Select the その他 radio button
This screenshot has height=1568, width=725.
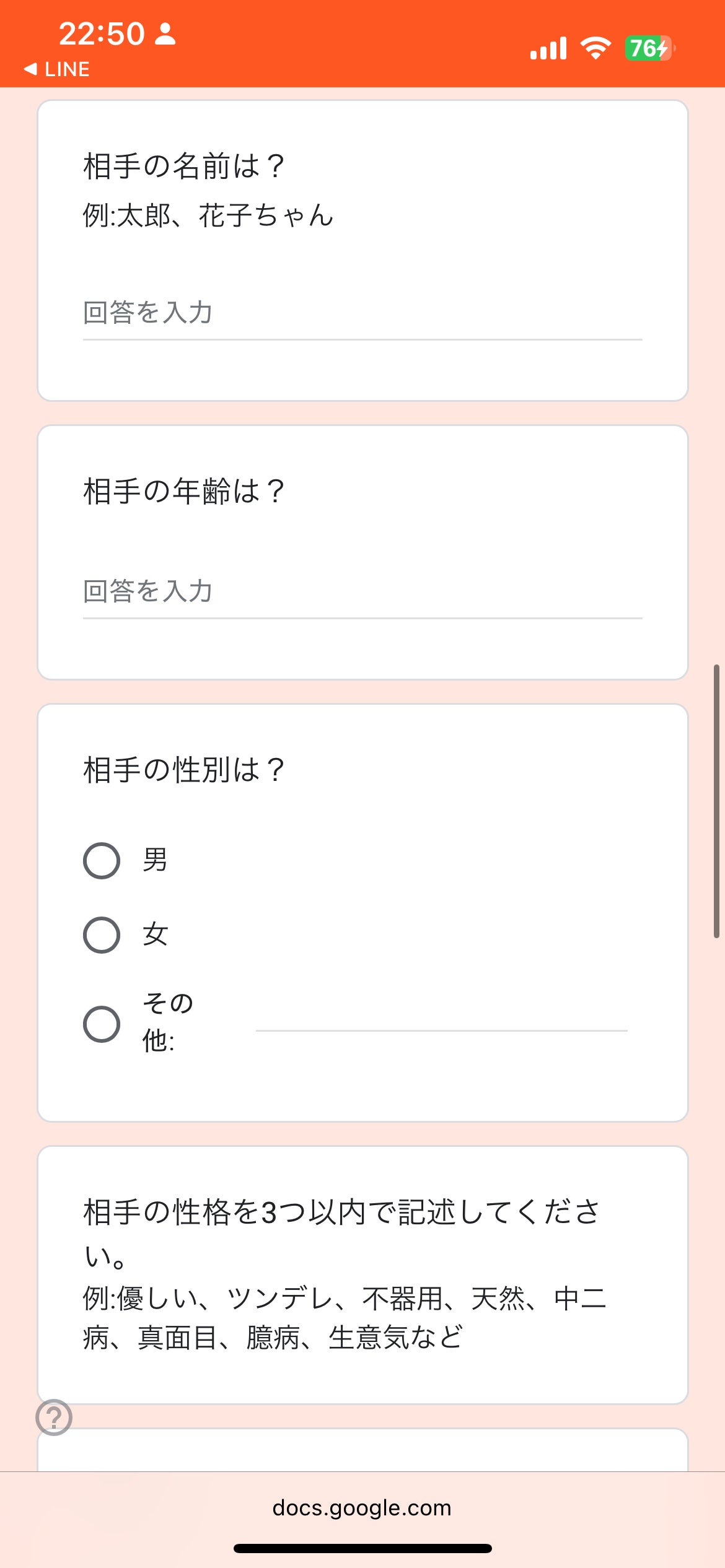click(102, 1024)
